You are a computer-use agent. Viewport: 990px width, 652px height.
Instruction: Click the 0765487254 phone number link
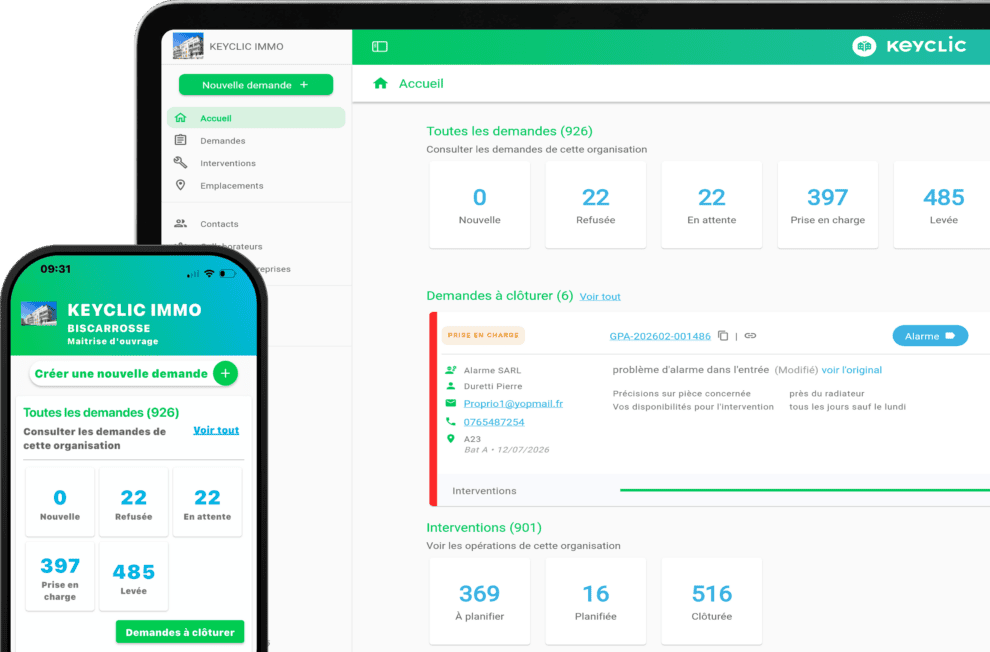click(494, 422)
